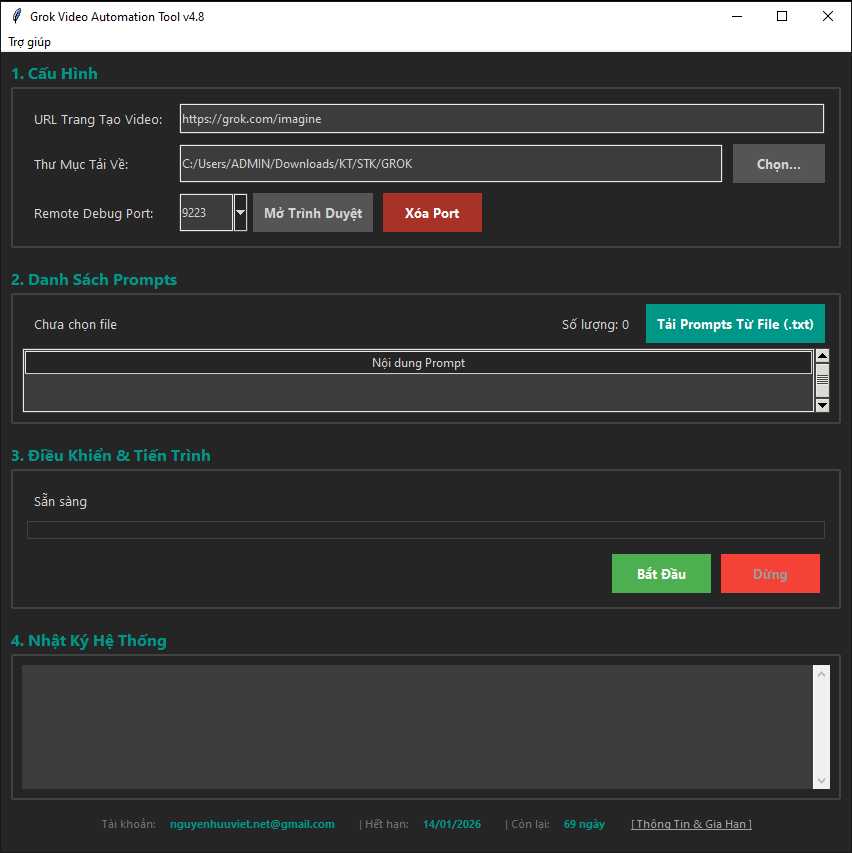Click the expiry date 14/01/2026
Viewport: 852px width, 853px height.
(452, 824)
